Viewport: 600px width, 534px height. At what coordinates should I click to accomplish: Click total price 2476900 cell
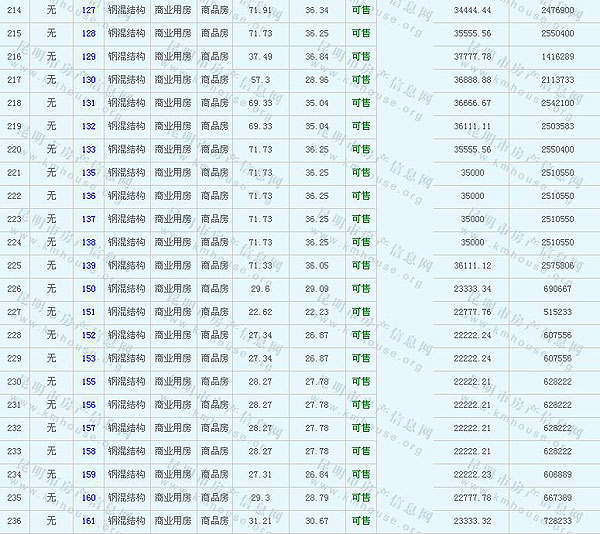(x=557, y=10)
